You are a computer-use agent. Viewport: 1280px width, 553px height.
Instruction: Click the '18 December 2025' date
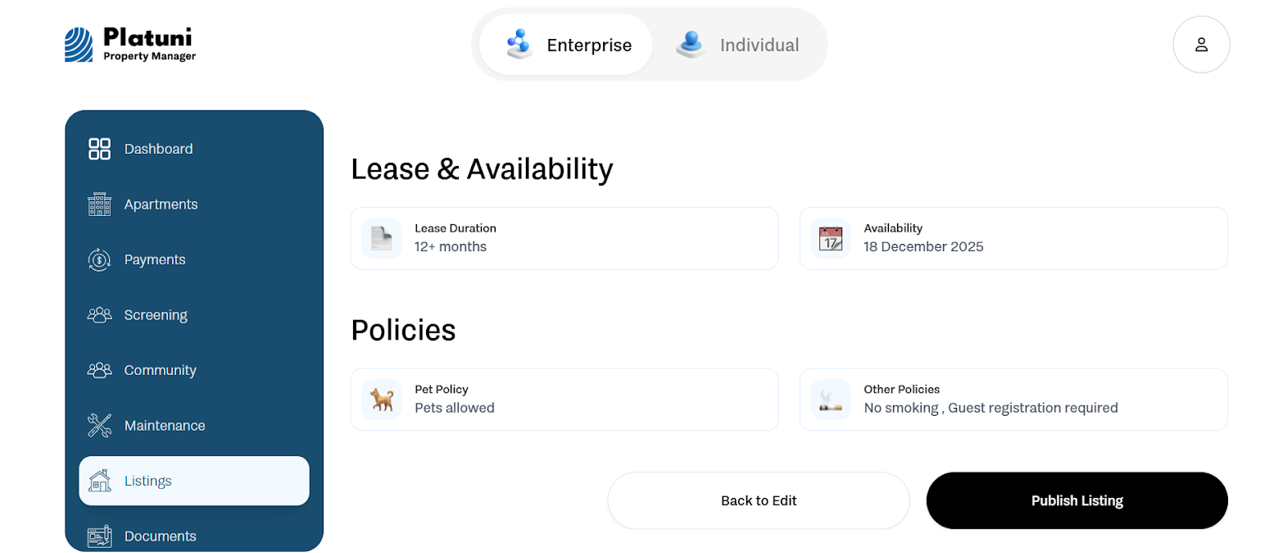924,247
